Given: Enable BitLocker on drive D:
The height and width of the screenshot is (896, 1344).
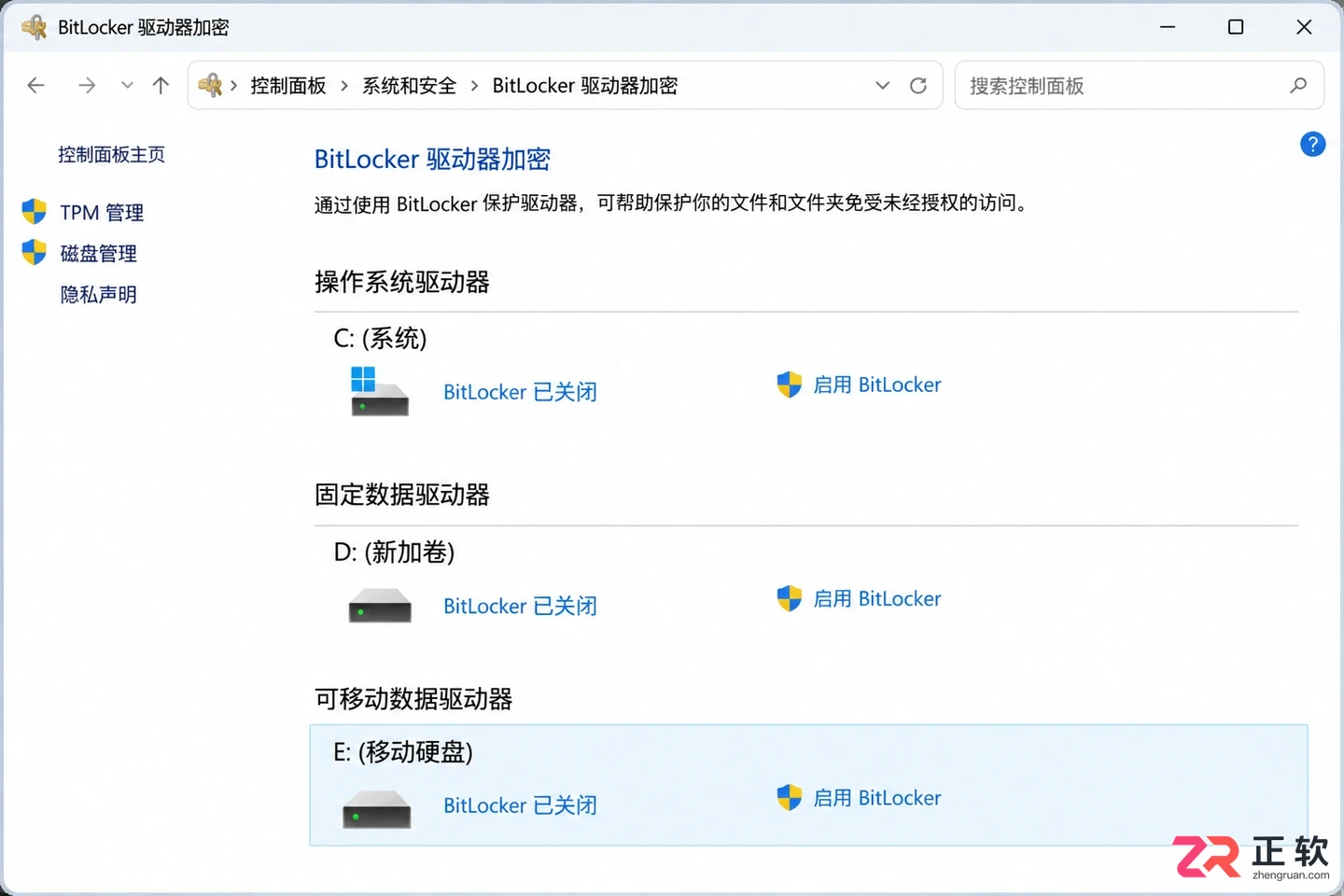Looking at the screenshot, I should click(876, 598).
